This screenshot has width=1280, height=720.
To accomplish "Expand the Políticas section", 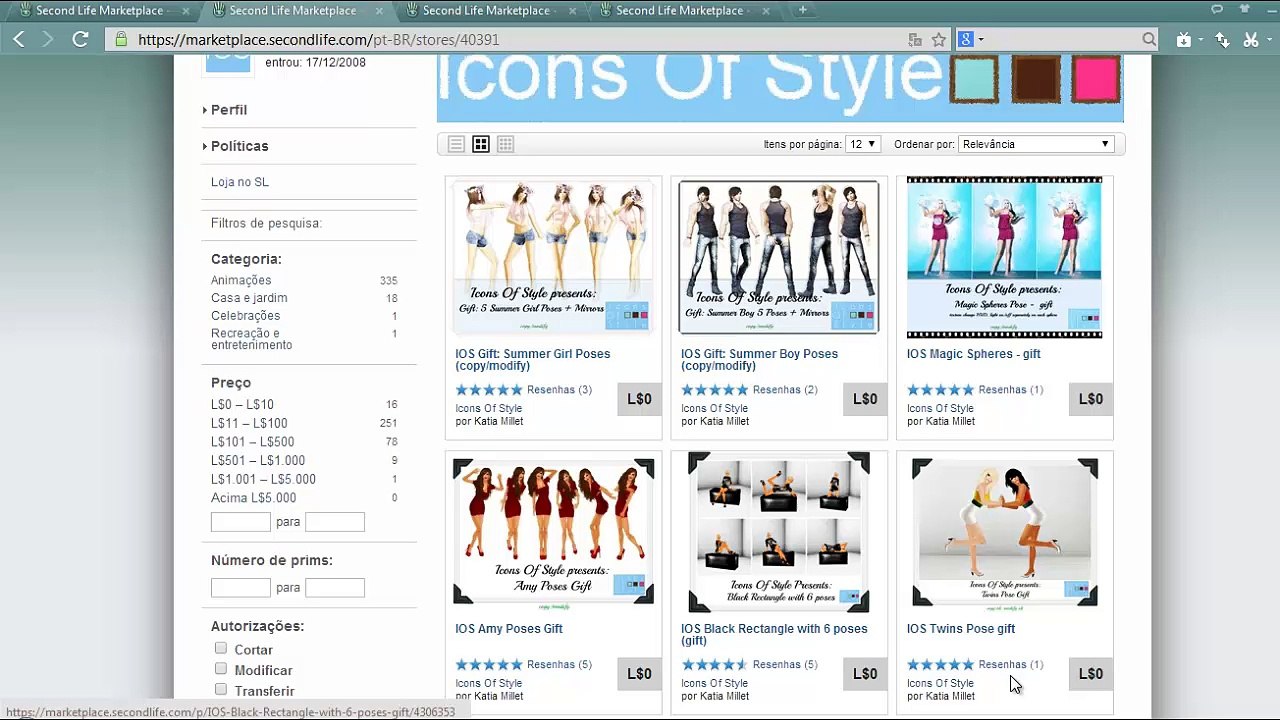I will coord(239,146).
